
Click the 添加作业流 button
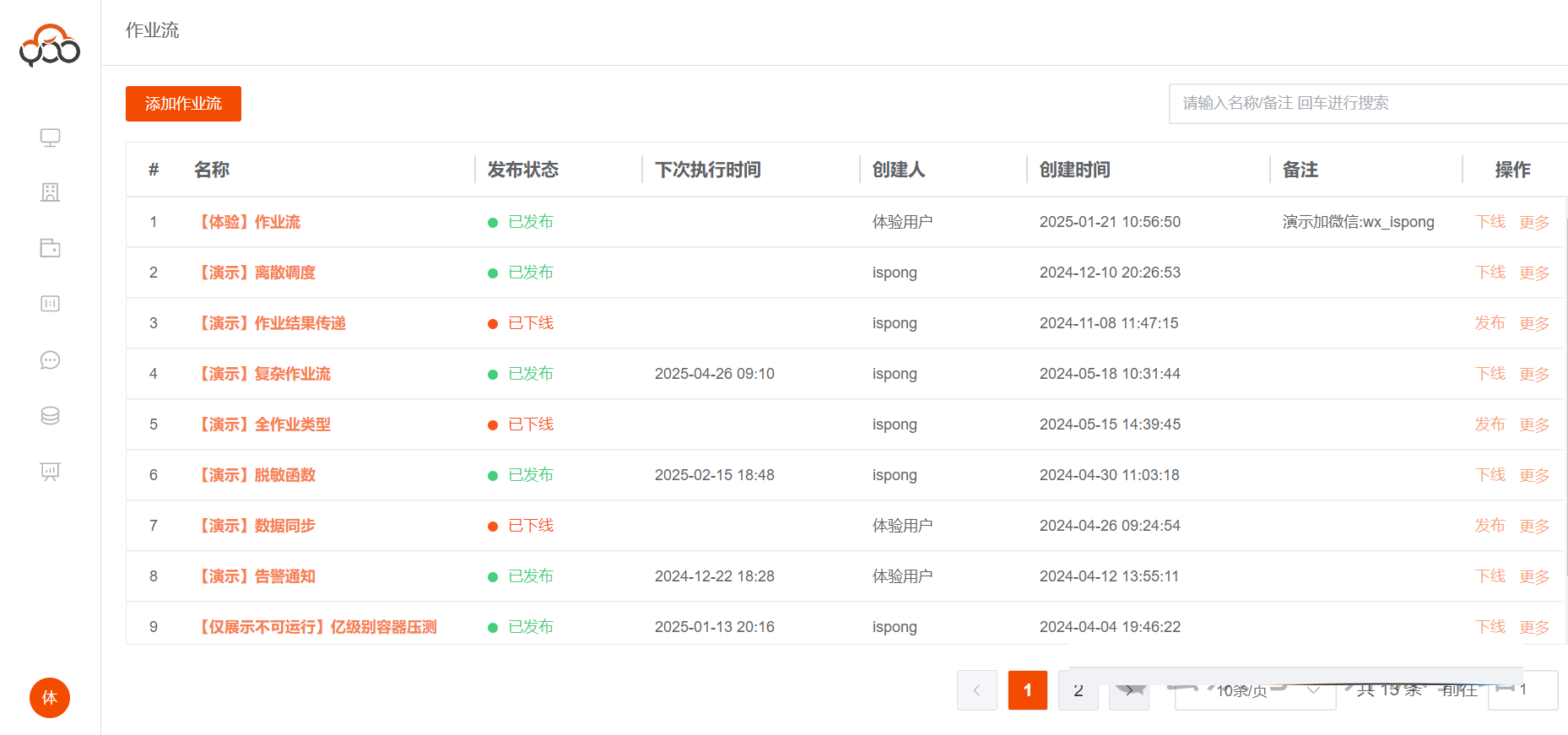tap(183, 104)
